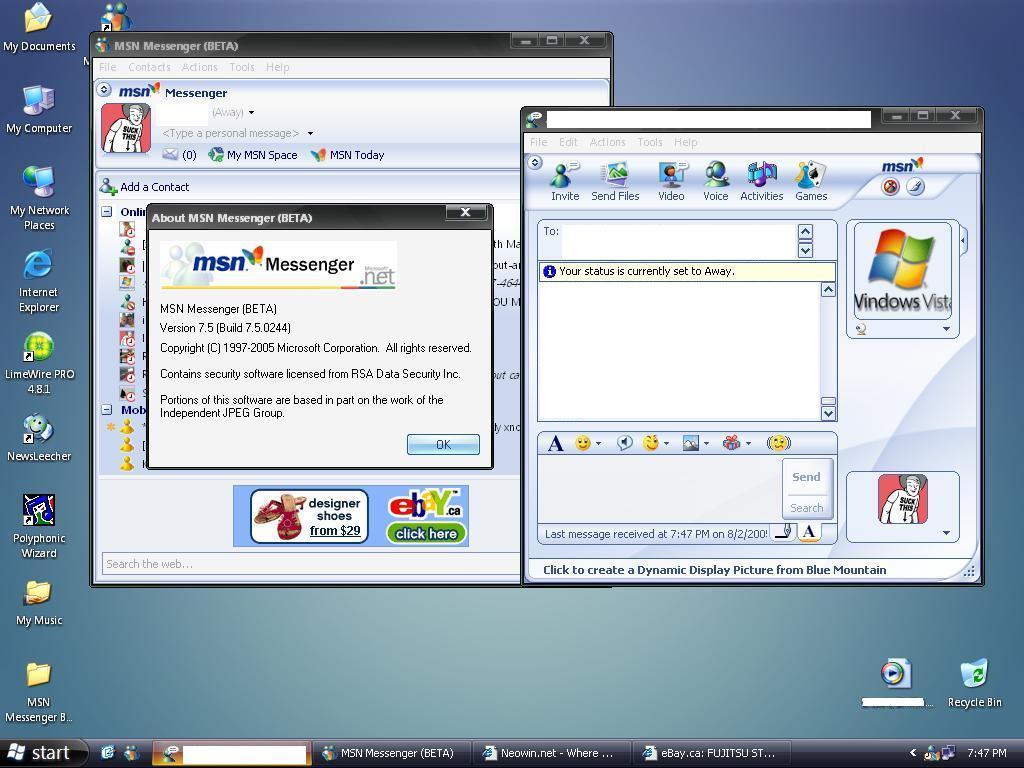Start a Video conversation

671,181
